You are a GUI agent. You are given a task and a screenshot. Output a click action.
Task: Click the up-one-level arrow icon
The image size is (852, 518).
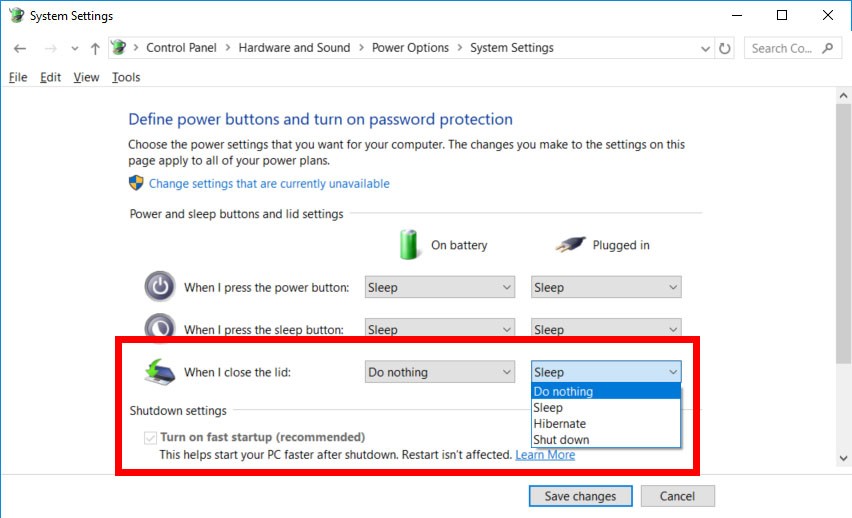[x=95, y=48]
